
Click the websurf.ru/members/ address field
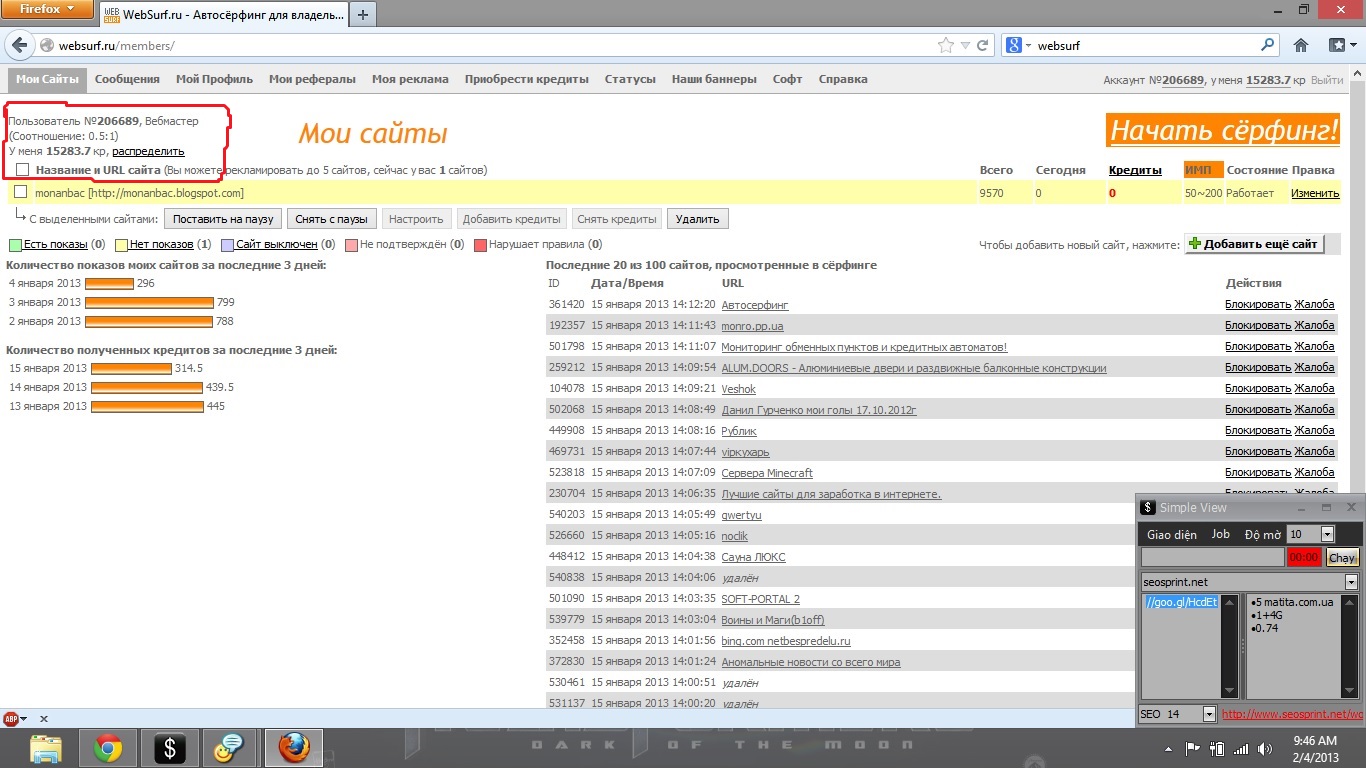[x=495, y=46]
